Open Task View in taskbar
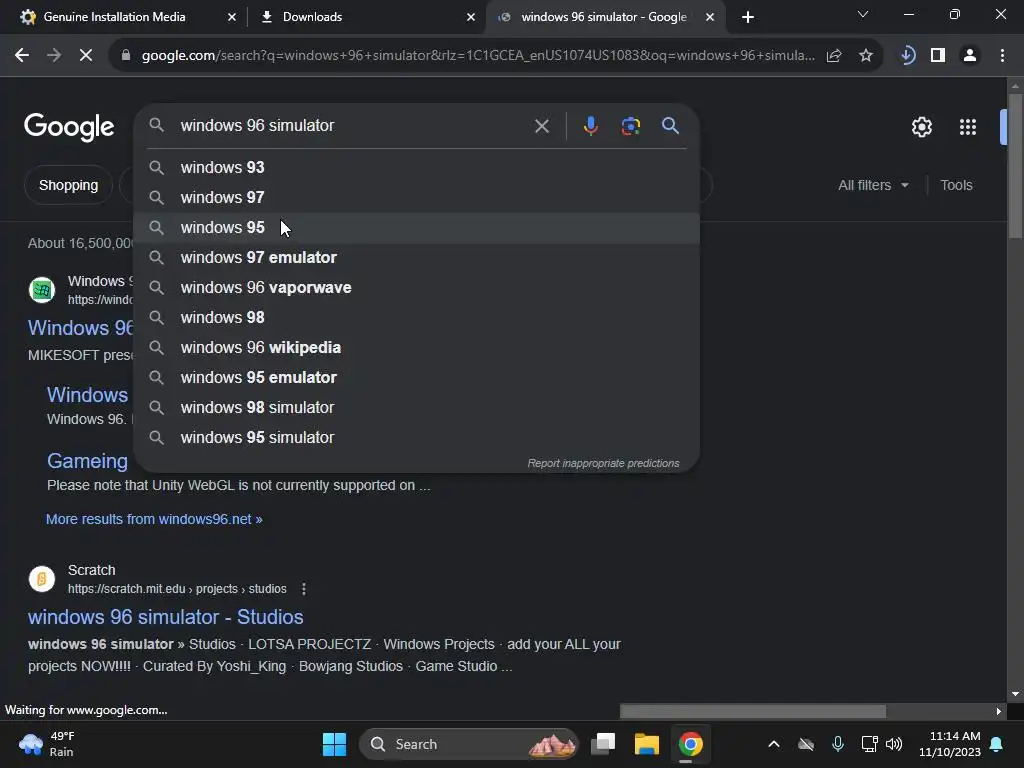Screen dimensions: 1024x768 603,744
